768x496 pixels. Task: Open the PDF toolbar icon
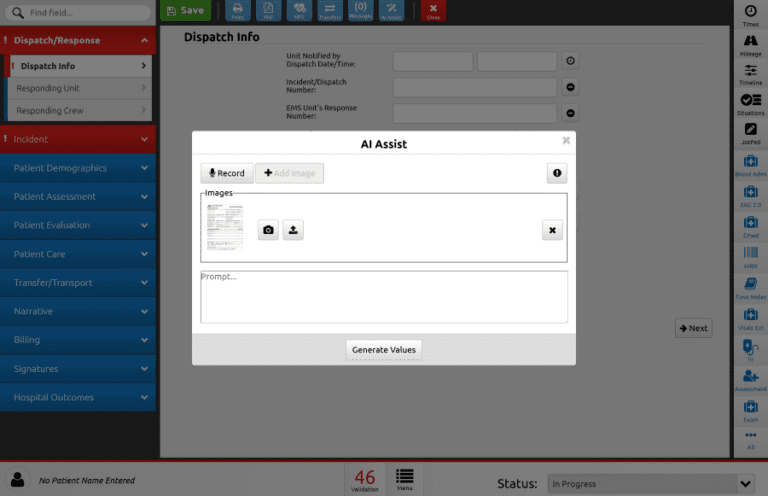click(268, 10)
